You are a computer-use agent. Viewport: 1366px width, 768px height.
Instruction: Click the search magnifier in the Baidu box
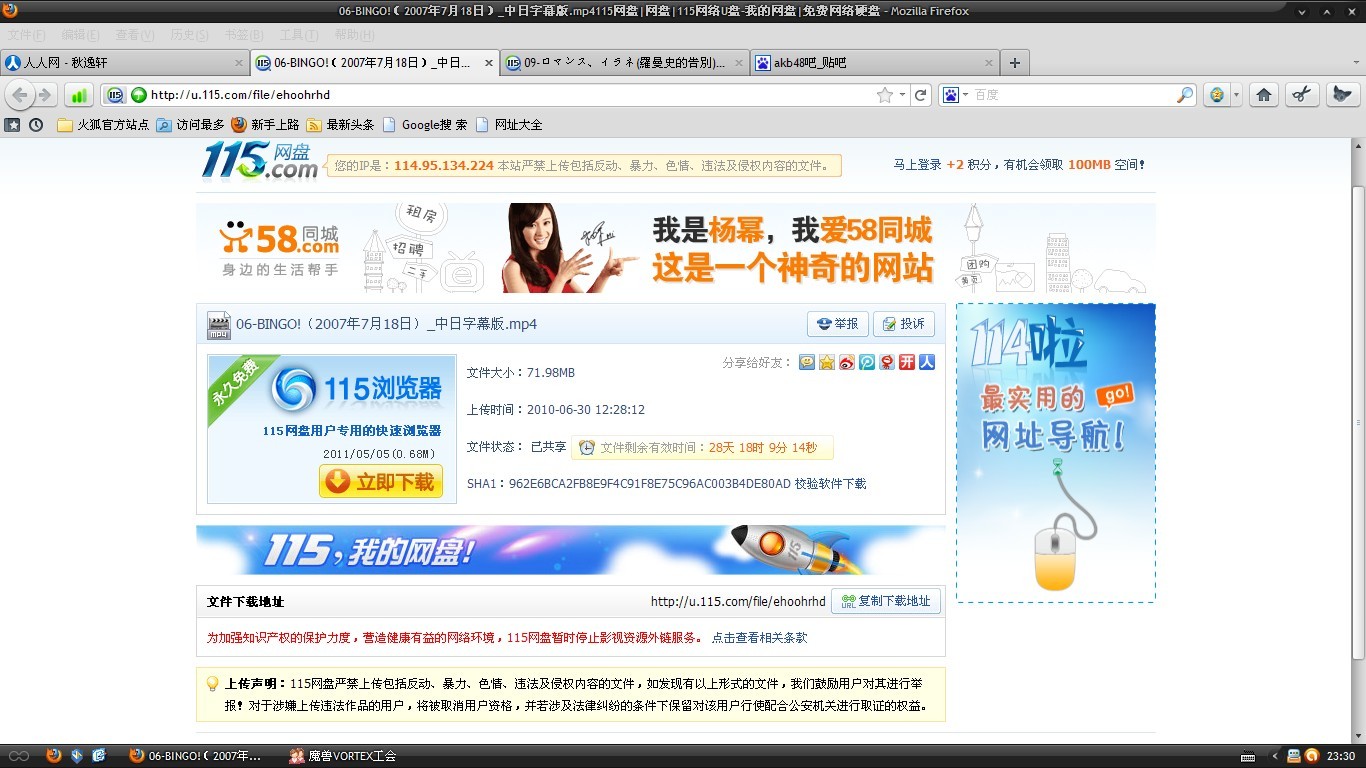[1185, 95]
